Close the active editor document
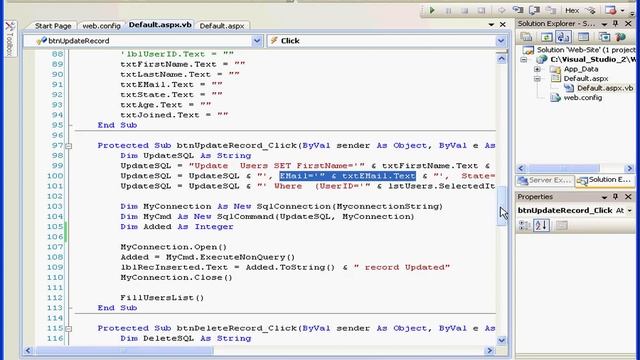 [503, 25]
